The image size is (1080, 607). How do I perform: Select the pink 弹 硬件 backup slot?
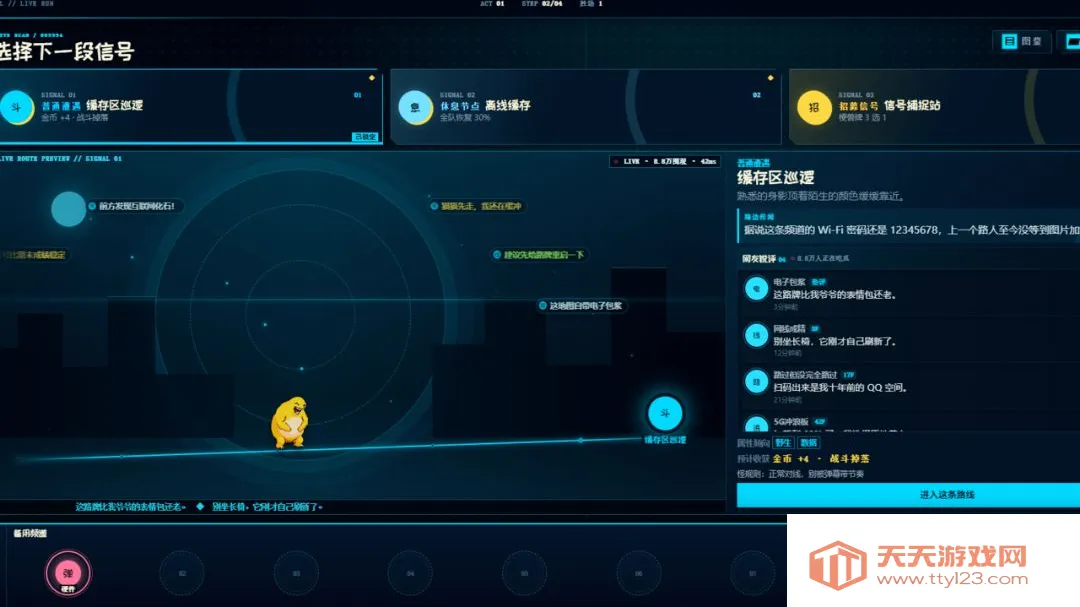[68, 573]
